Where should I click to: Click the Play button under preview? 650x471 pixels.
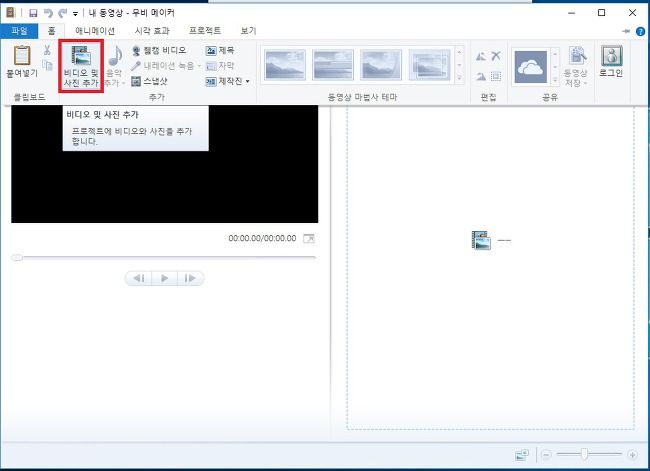pos(165,278)
